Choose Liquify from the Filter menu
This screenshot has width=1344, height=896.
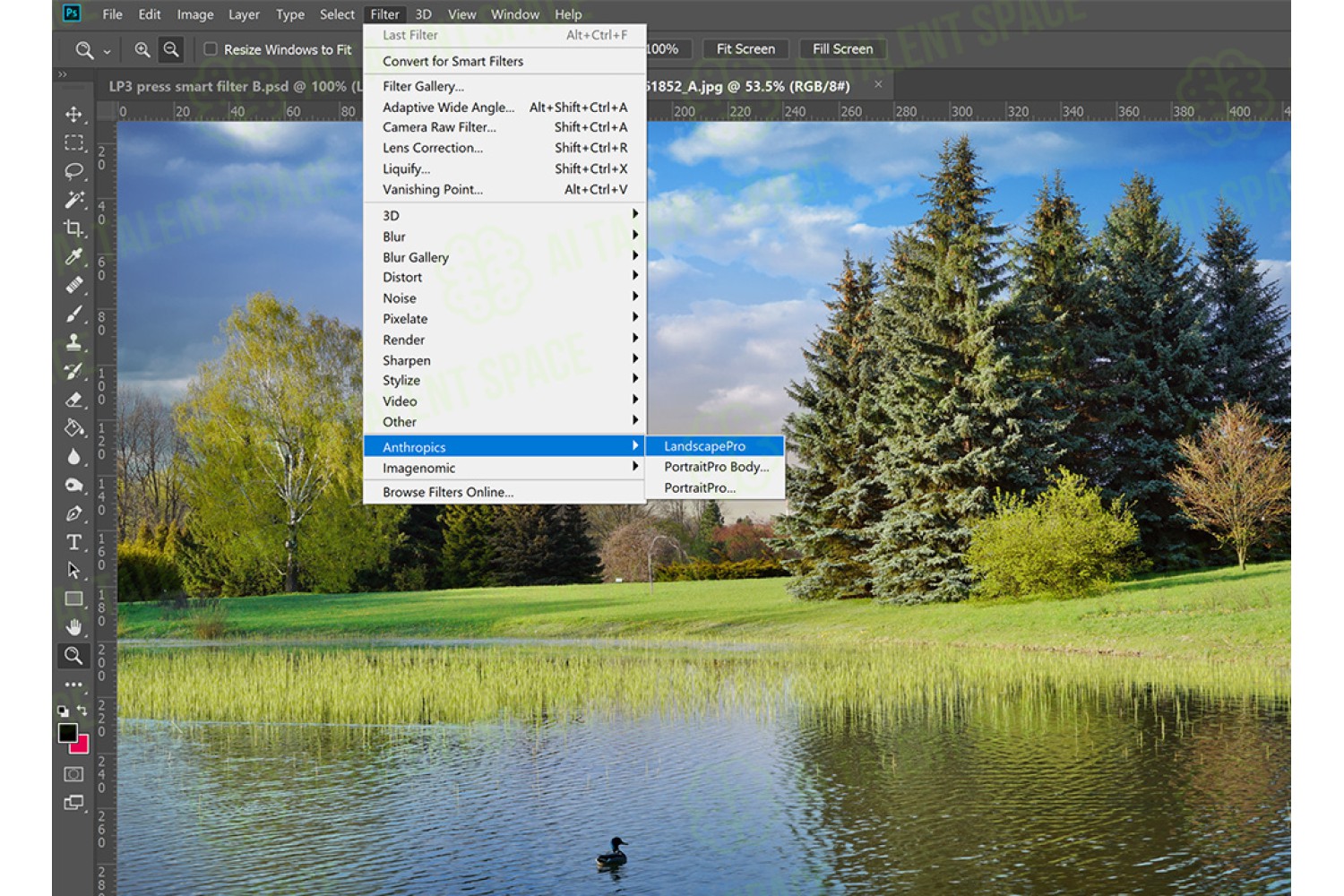click(x=505, y=168)
